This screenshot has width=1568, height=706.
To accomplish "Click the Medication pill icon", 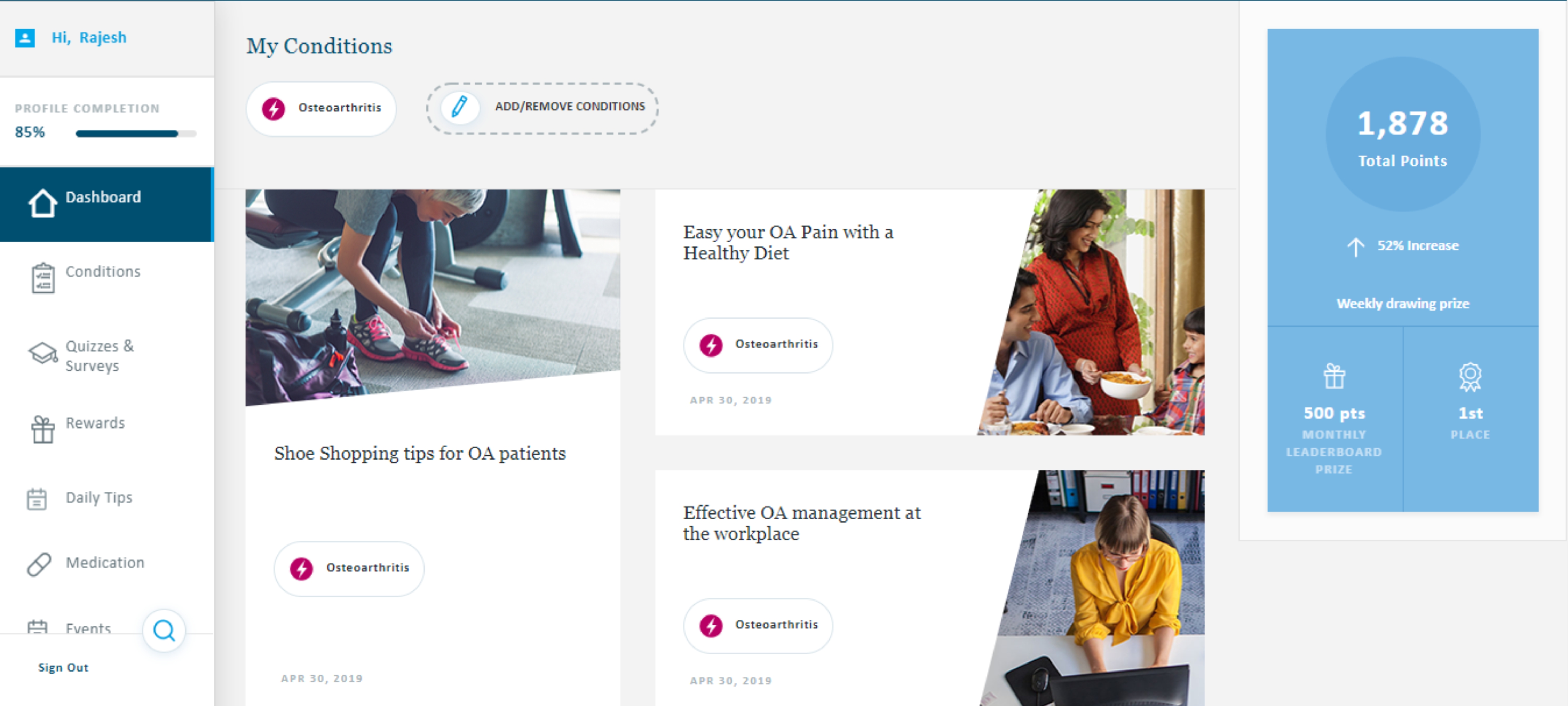I will pos(39,564).
